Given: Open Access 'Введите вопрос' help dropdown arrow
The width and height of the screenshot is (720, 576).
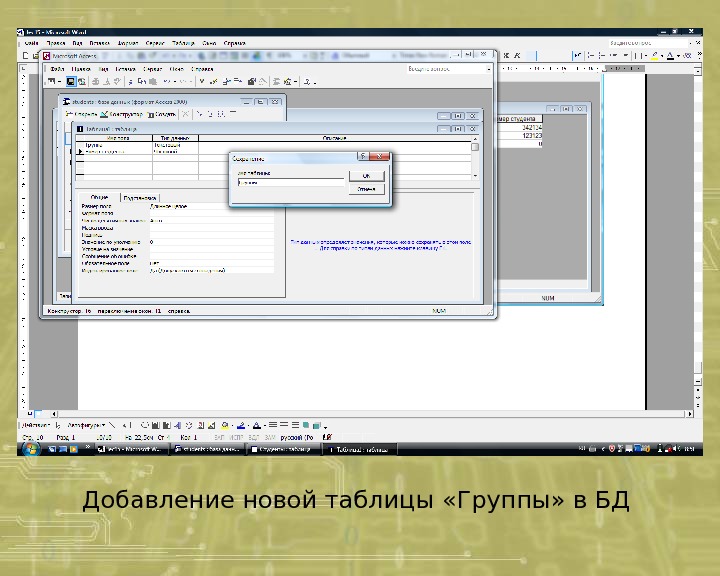Looking at the screenshot, I should click(x=489, y=69).
